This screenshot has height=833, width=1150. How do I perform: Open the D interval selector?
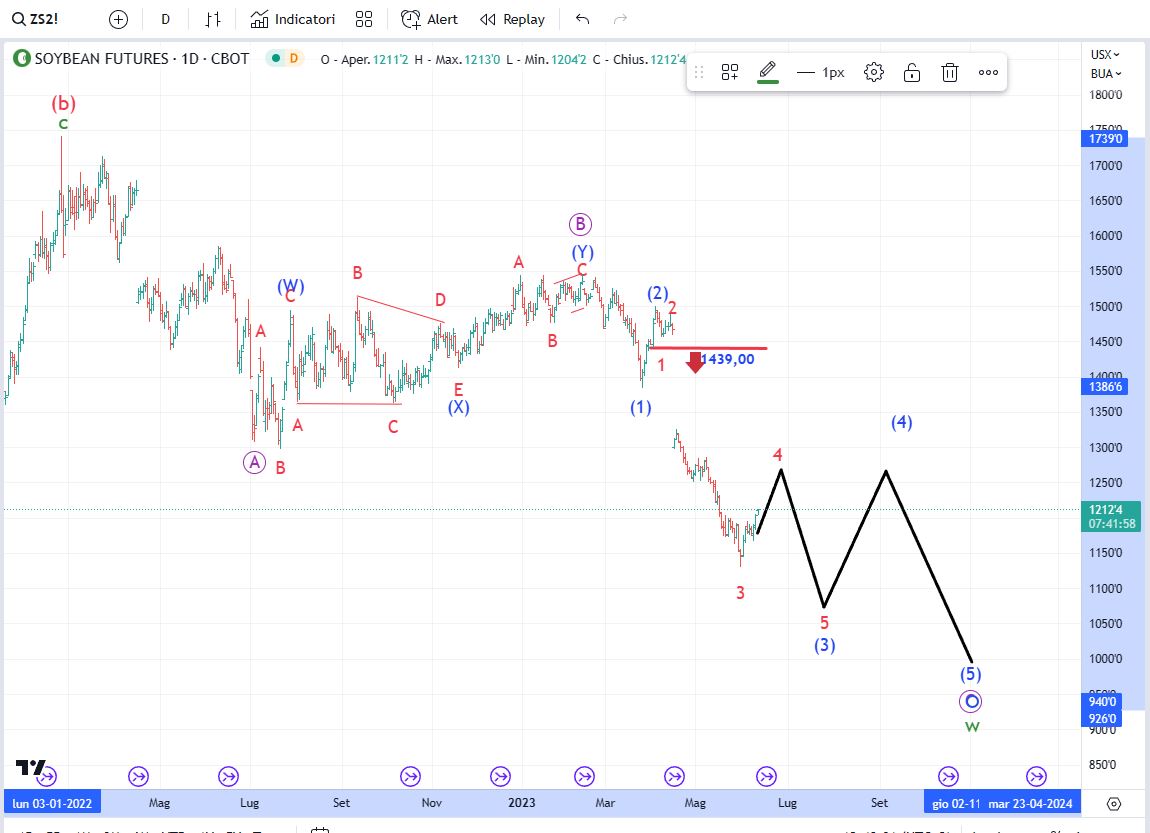(166, 20)
